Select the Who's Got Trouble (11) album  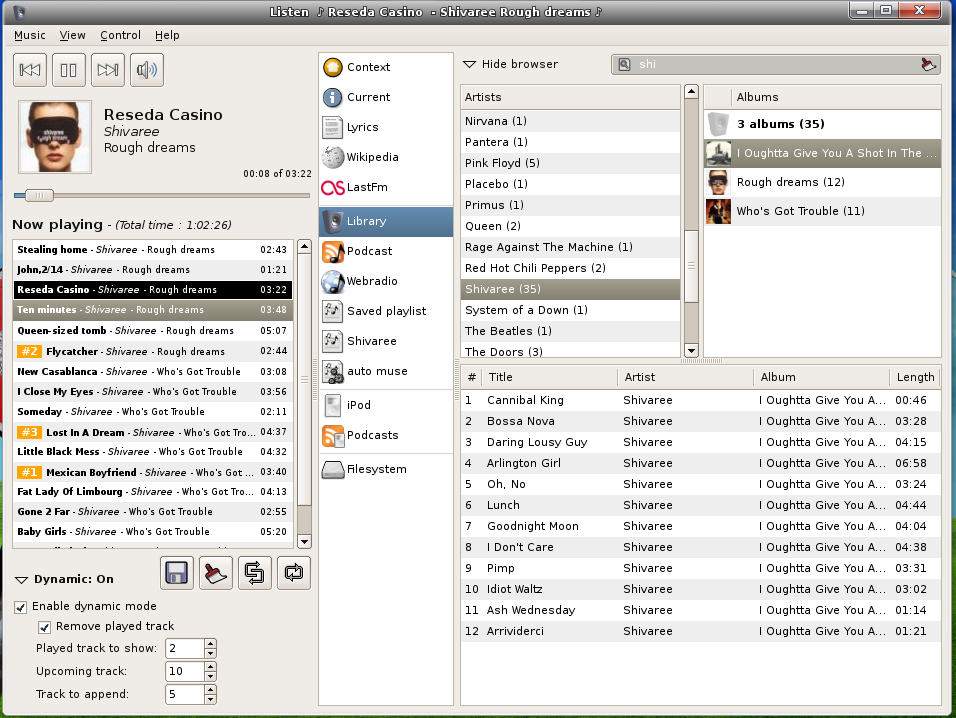tap(822, 211)
